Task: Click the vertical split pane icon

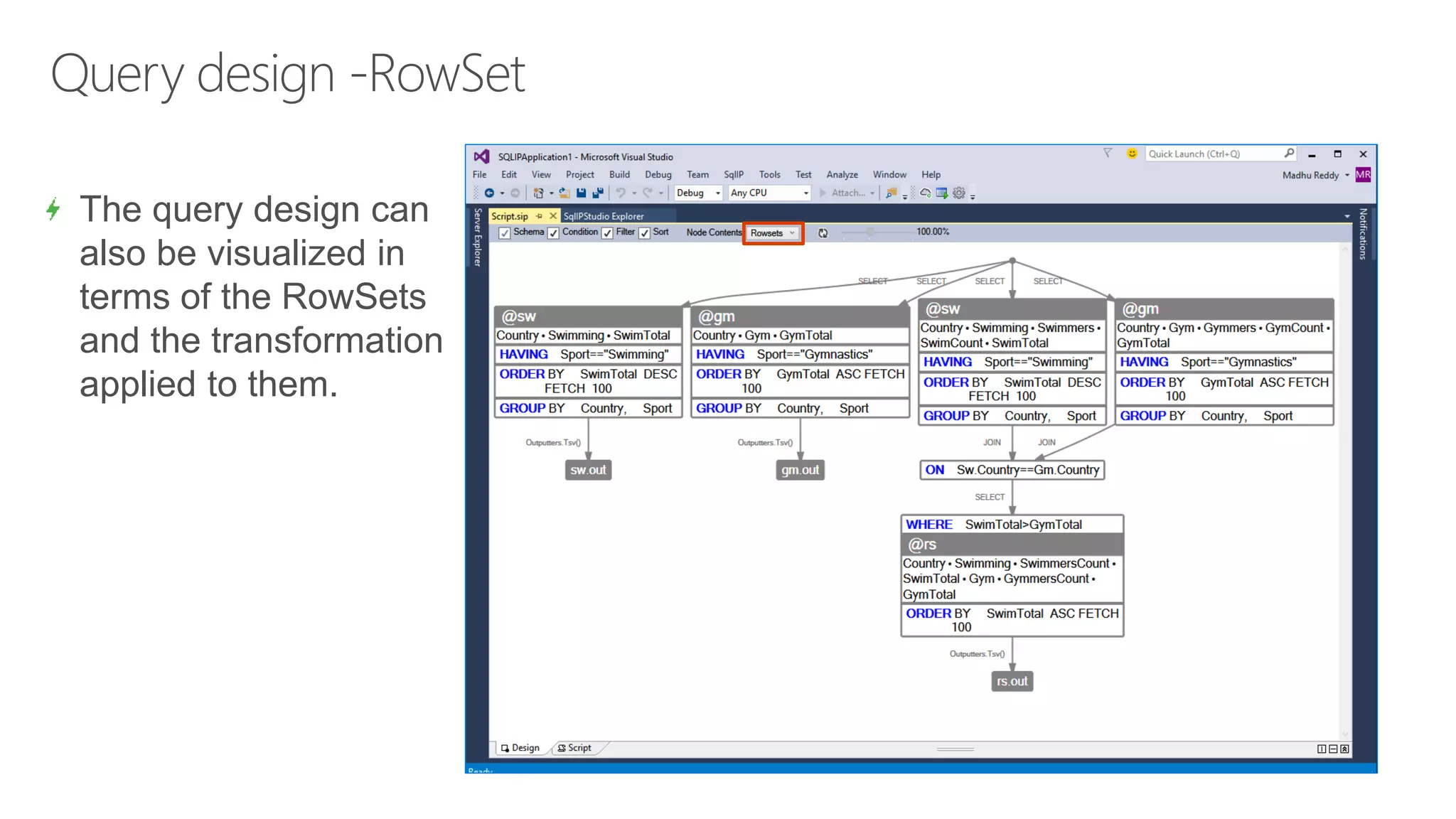Action: point(1322,749)
